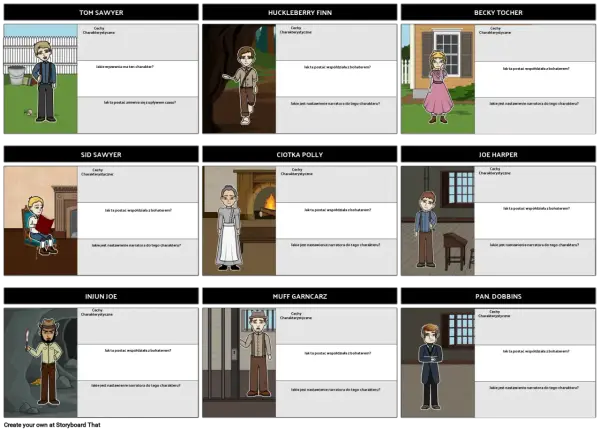Screen dimensions: 600x432
Task: Select Joe Harper's classroom illustration
Action: point(438,220)
